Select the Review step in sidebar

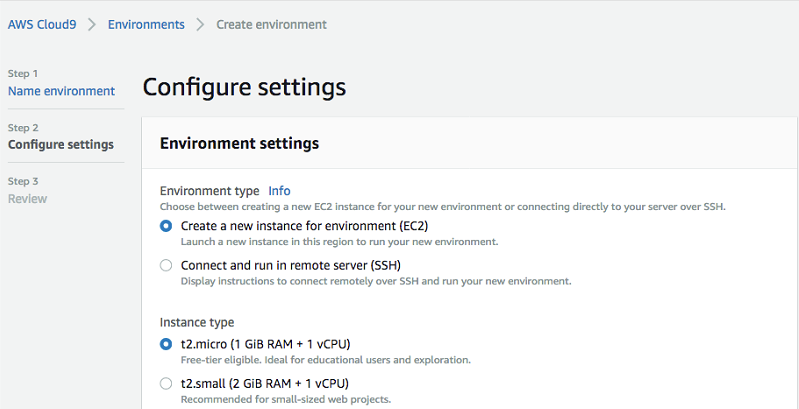click(28, 199)
